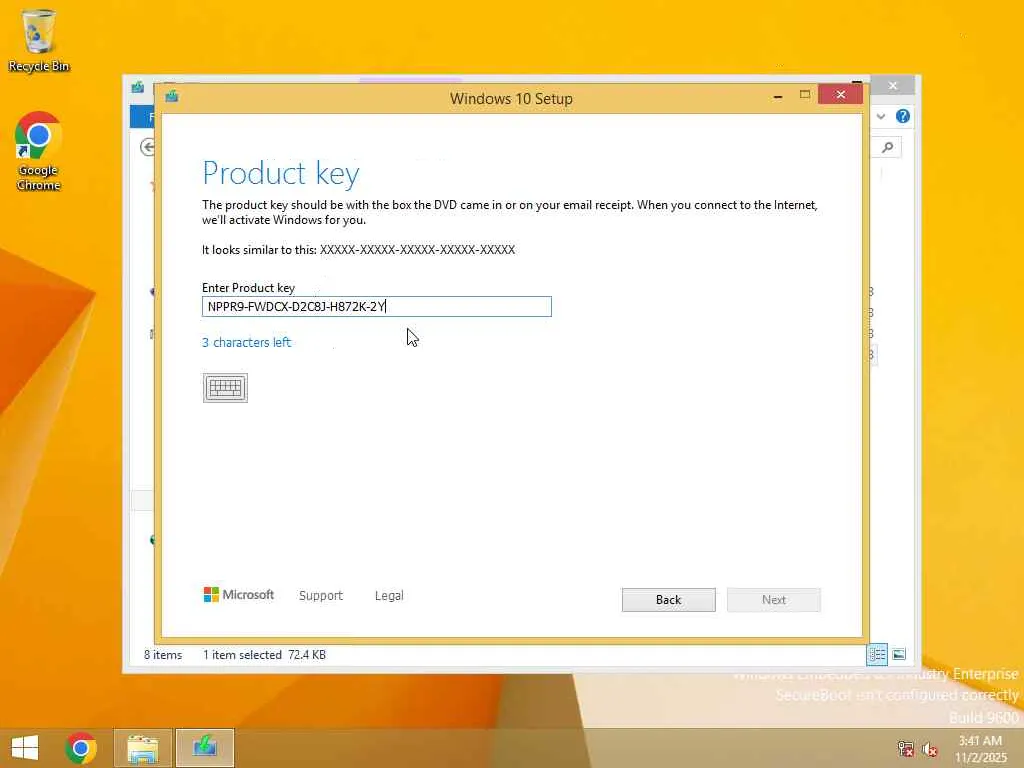Click the Enter Product key field
The height and width of the screenshot is (768, 1024).
coord(377,306)
